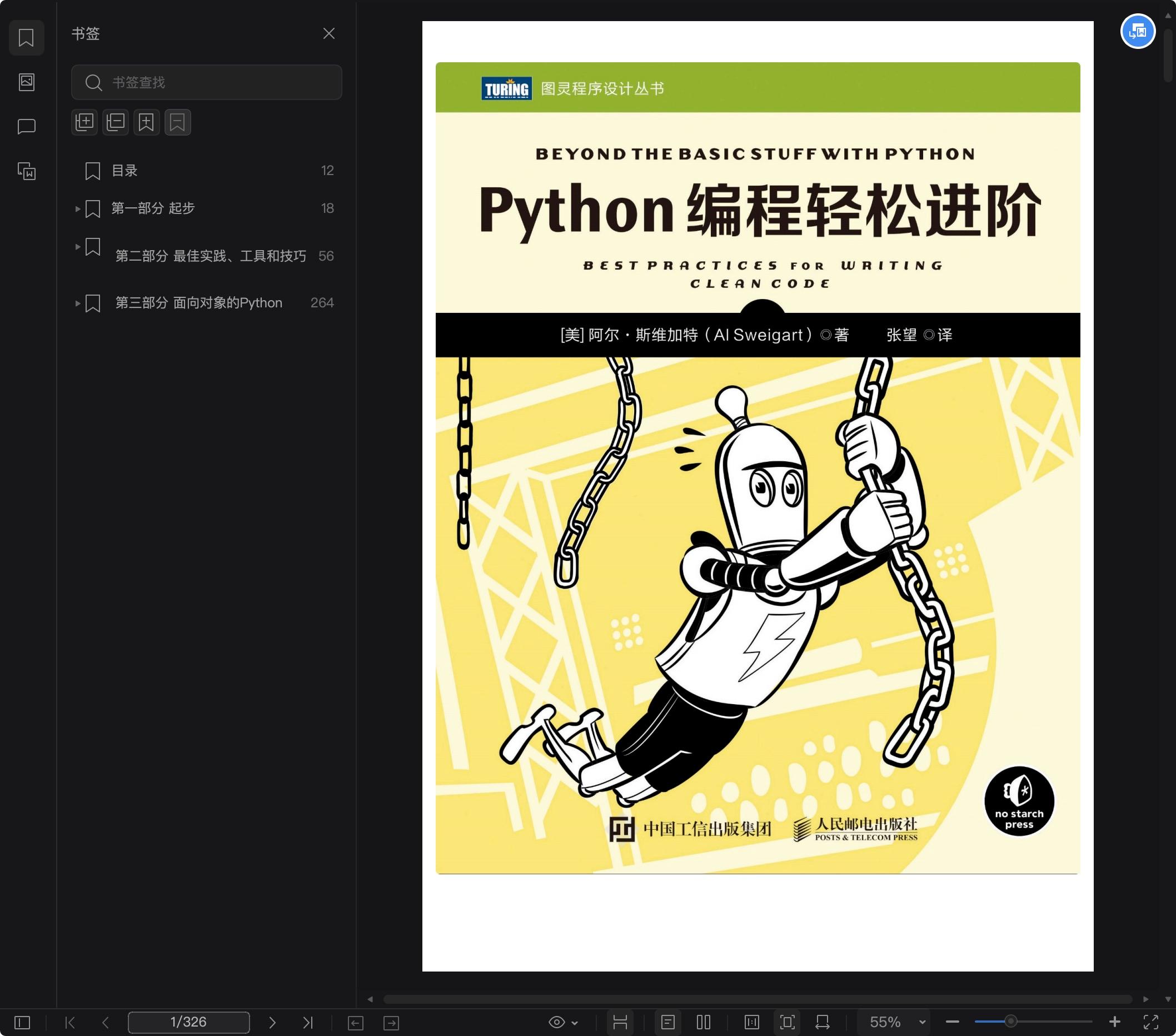Collapse all bookmarks with minus icon
The width and height of the screenshot is (1176, 1036).
point(116,122)
